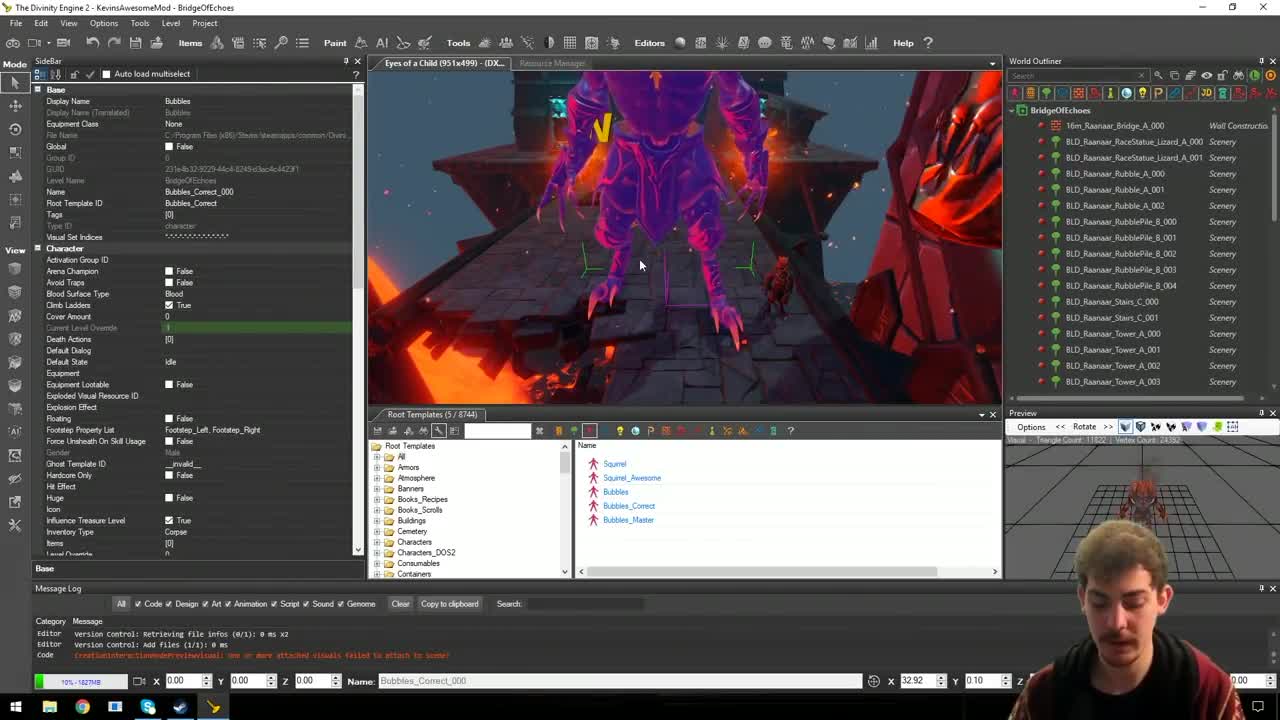The image size is (1280, 720).
Task: Click the orange P filter icon in World Outliner
Action: (x=1158, y=93)
